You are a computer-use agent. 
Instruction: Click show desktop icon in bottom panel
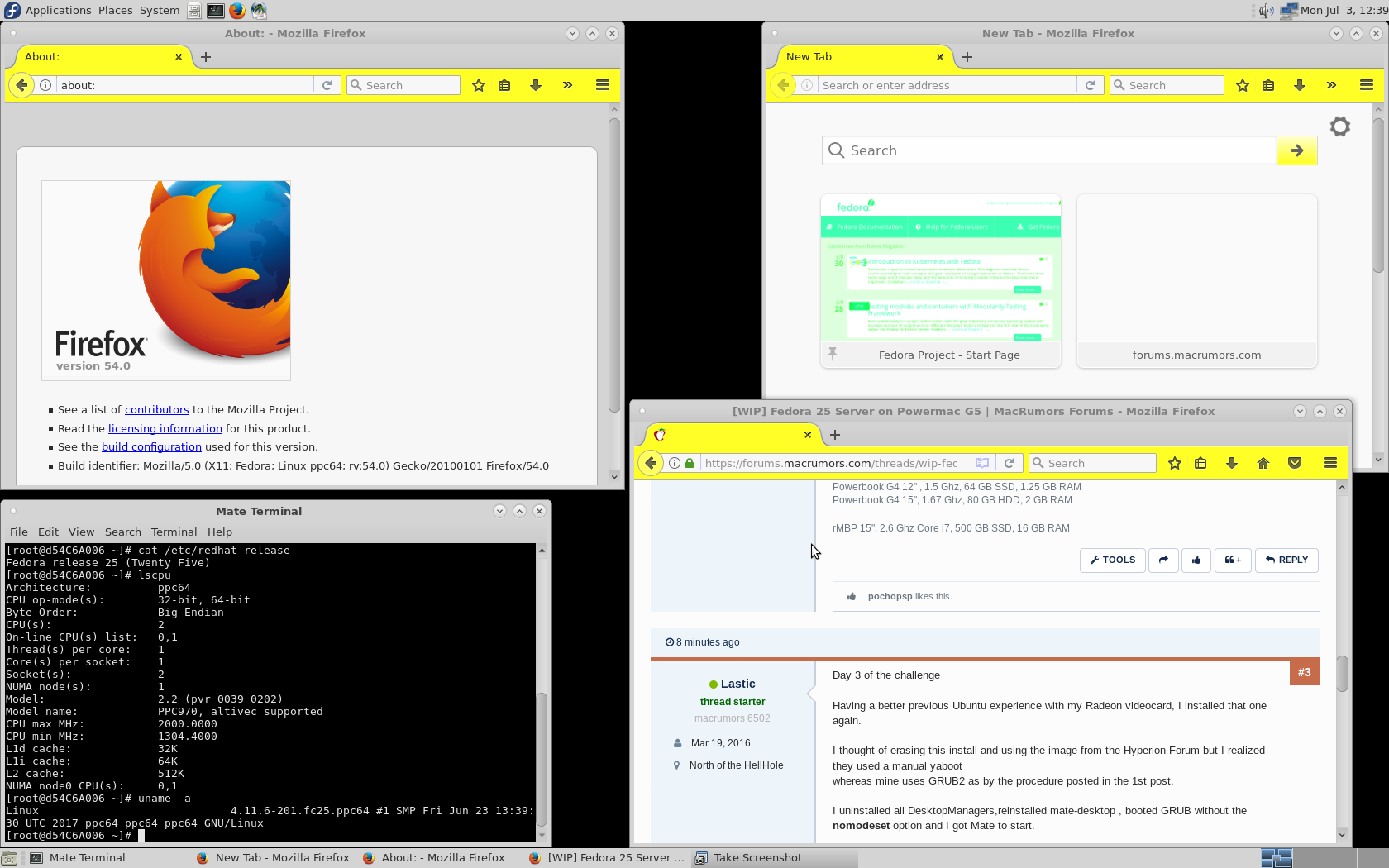pyautogui.click(x=9, y=858)
